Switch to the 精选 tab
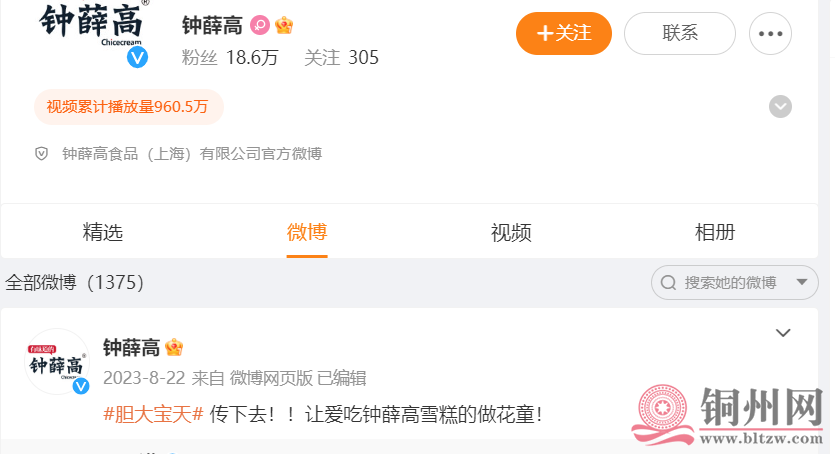This screenshot has width=835, height=454. coord(103,233)
